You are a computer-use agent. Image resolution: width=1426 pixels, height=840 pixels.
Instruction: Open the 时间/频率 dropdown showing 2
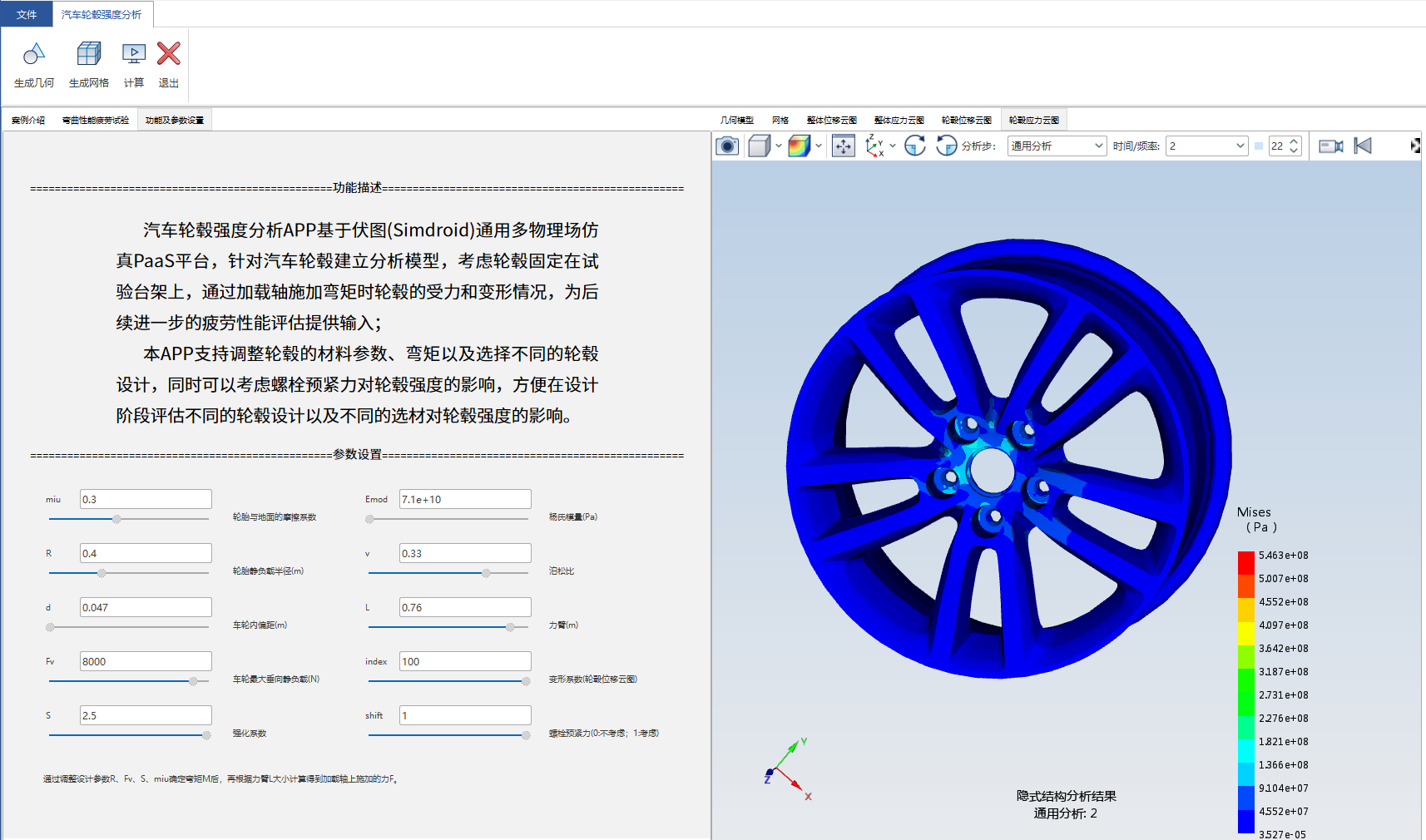(1206, 146)
